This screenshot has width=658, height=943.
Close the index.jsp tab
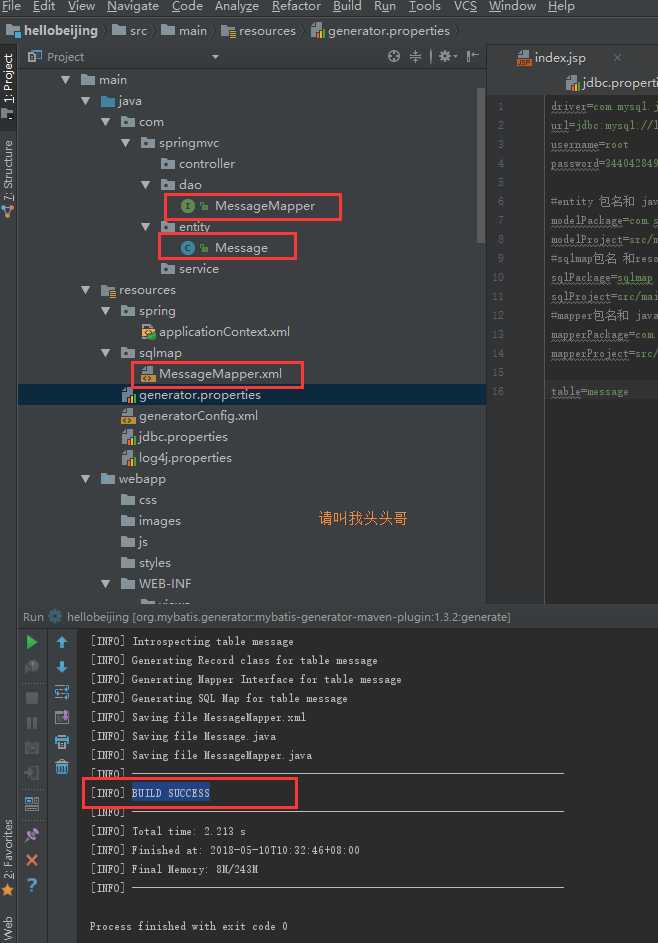(x=617, y=58)
